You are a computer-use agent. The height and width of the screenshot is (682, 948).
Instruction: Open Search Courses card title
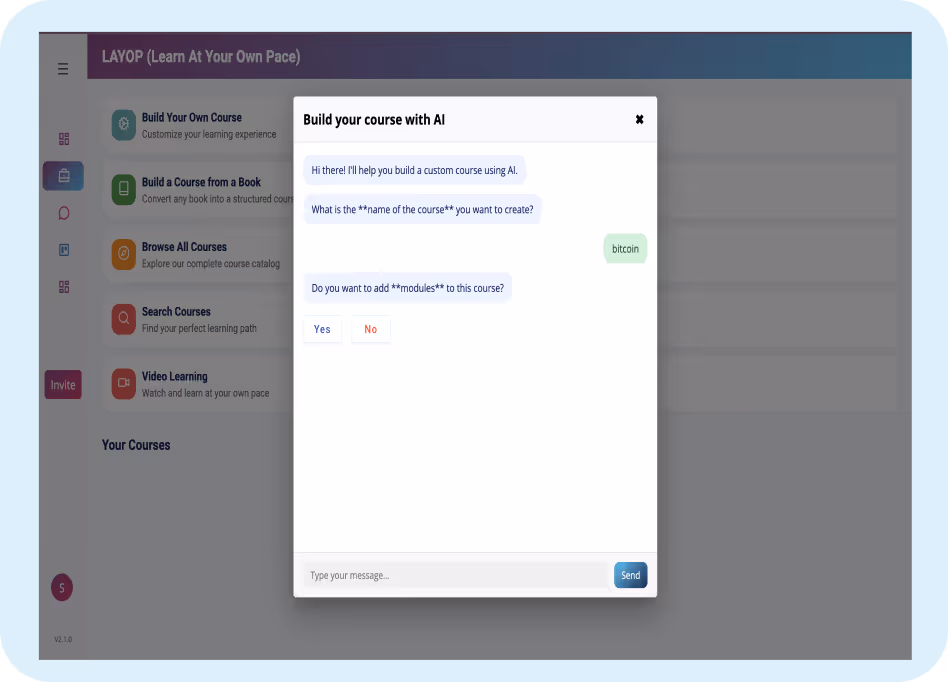click(176, 311)
